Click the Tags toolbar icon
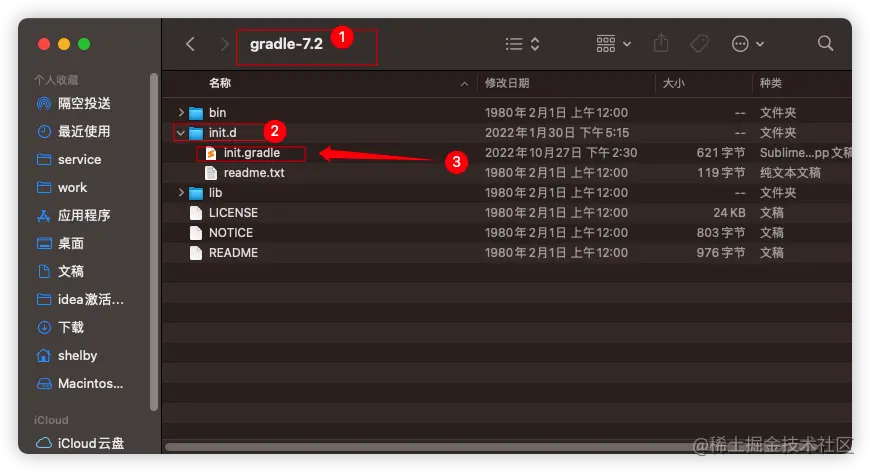The image size is (870, 472). (x=699, y=44)
